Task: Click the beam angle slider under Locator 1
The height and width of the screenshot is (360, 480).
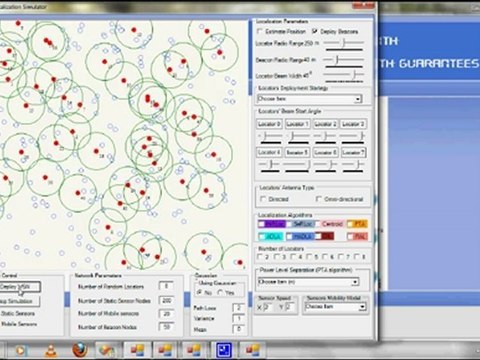Action: coord(298,136)
